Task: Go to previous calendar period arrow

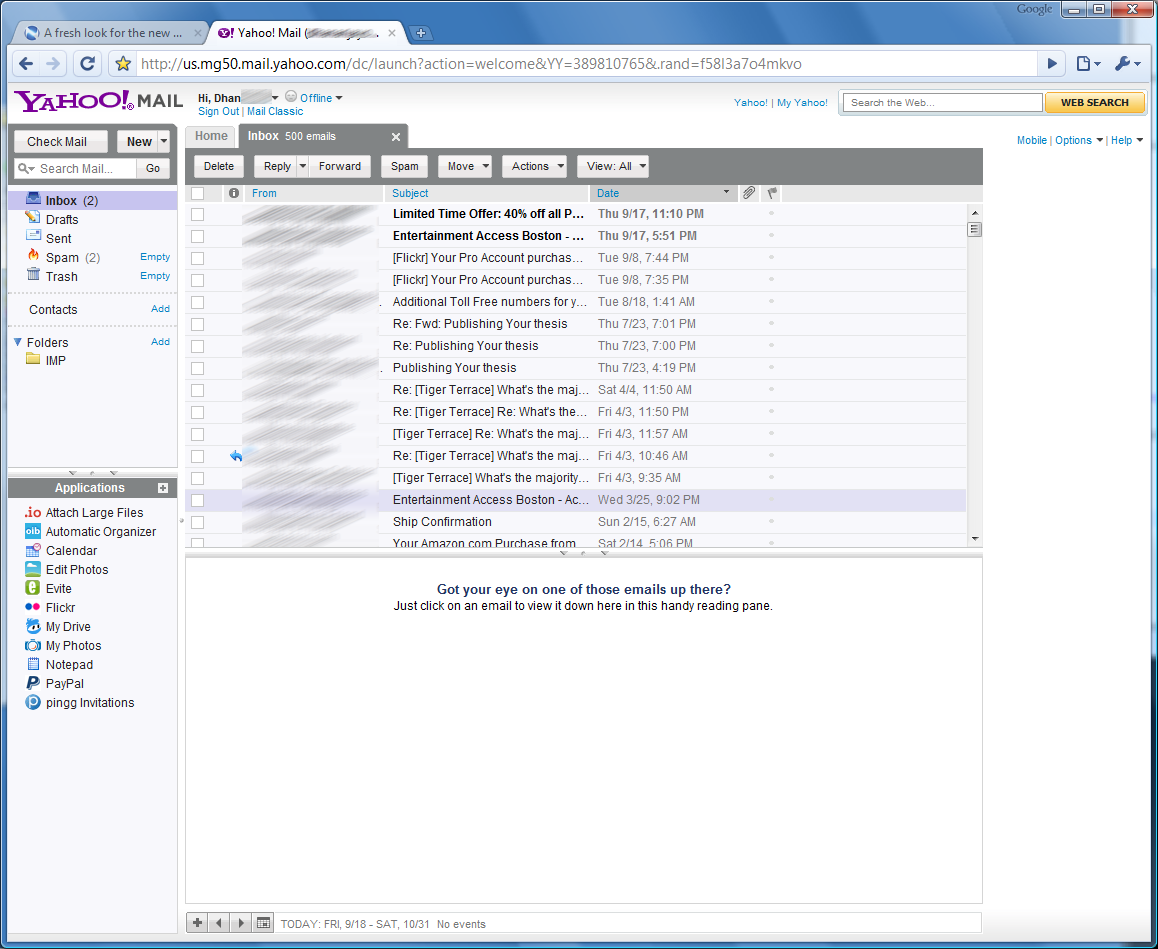Action: click(219, 923)
